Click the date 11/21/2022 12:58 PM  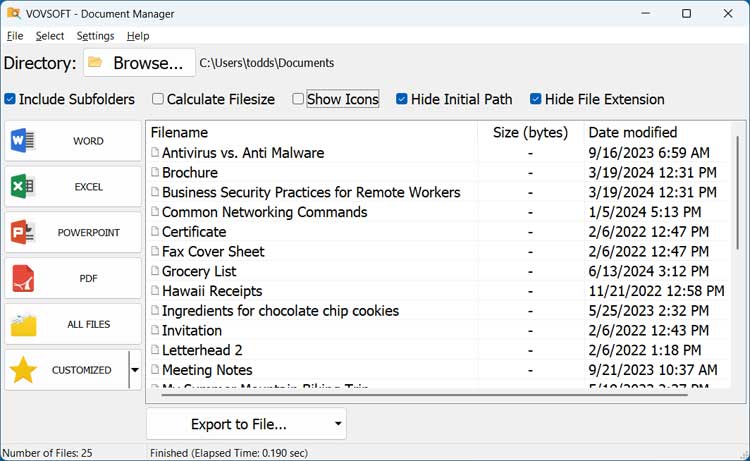pyautogui.click(x=657, y=291)
